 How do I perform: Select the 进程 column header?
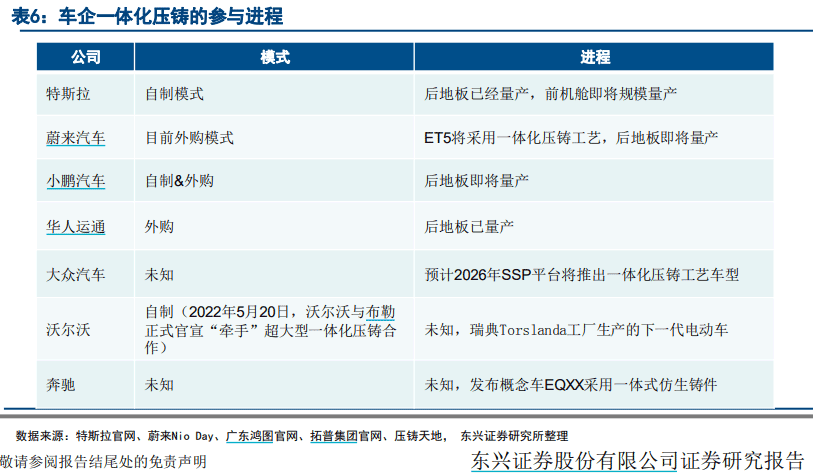[x=594, y=57]
